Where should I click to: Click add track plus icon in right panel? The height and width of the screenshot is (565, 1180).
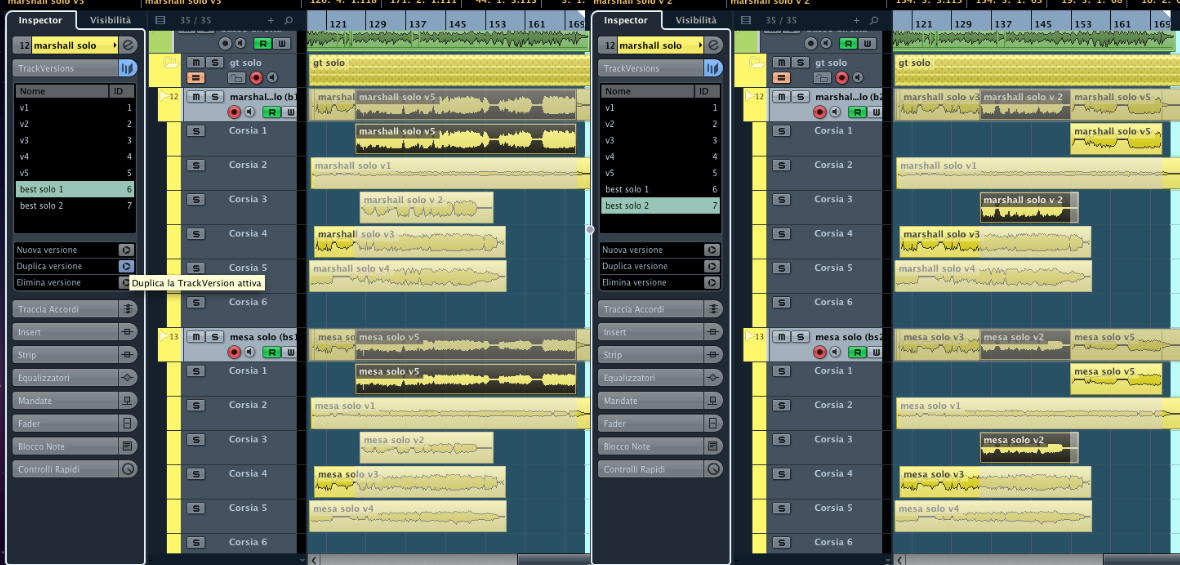(856, 20)
